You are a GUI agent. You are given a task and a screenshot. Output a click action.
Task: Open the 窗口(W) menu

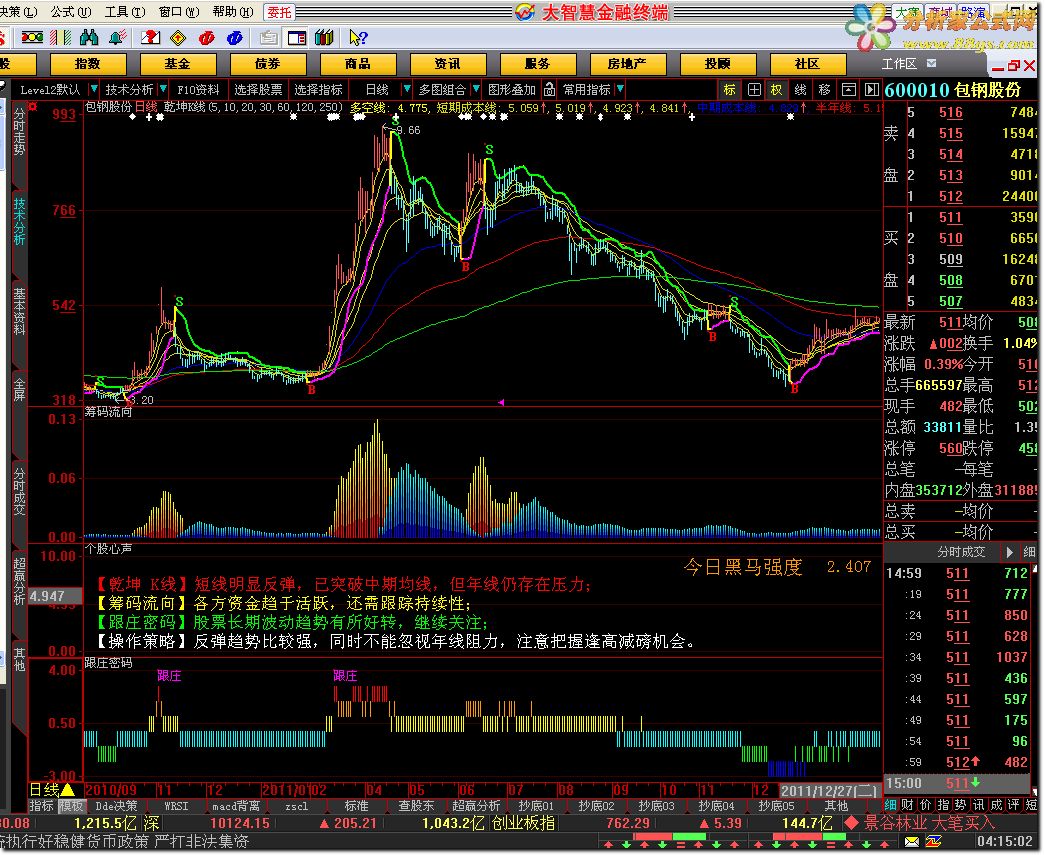click(179, 12)
